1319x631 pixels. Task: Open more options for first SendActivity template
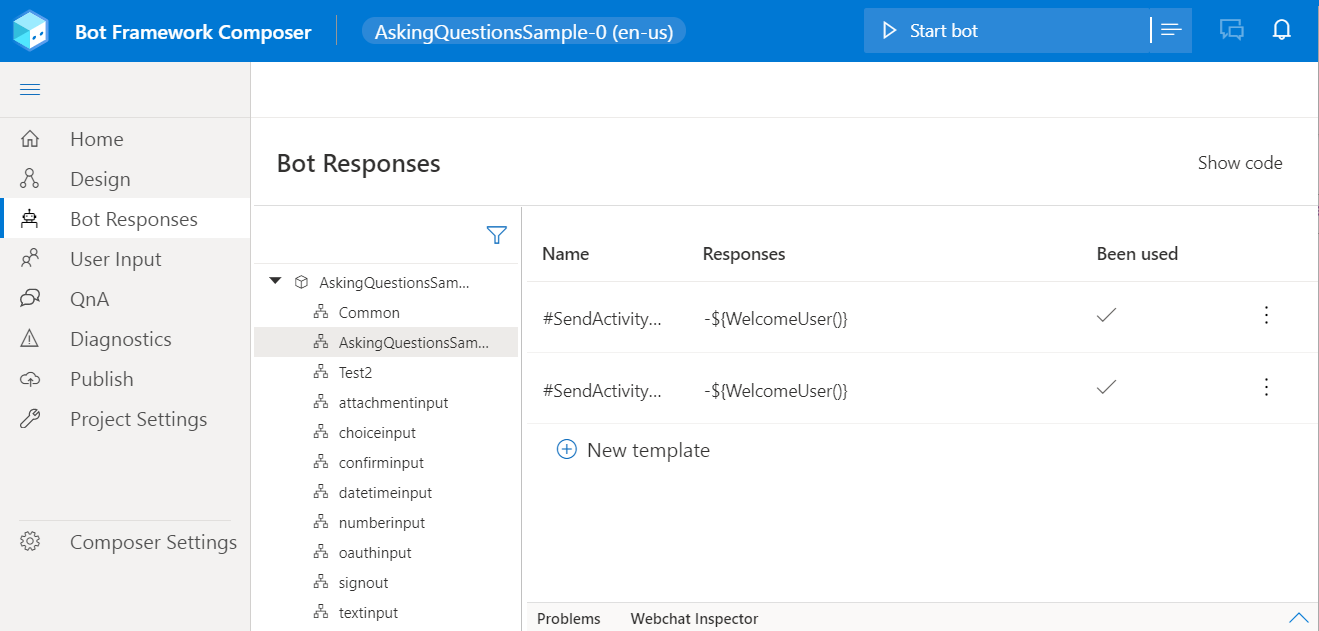(x=1266, y=316)
